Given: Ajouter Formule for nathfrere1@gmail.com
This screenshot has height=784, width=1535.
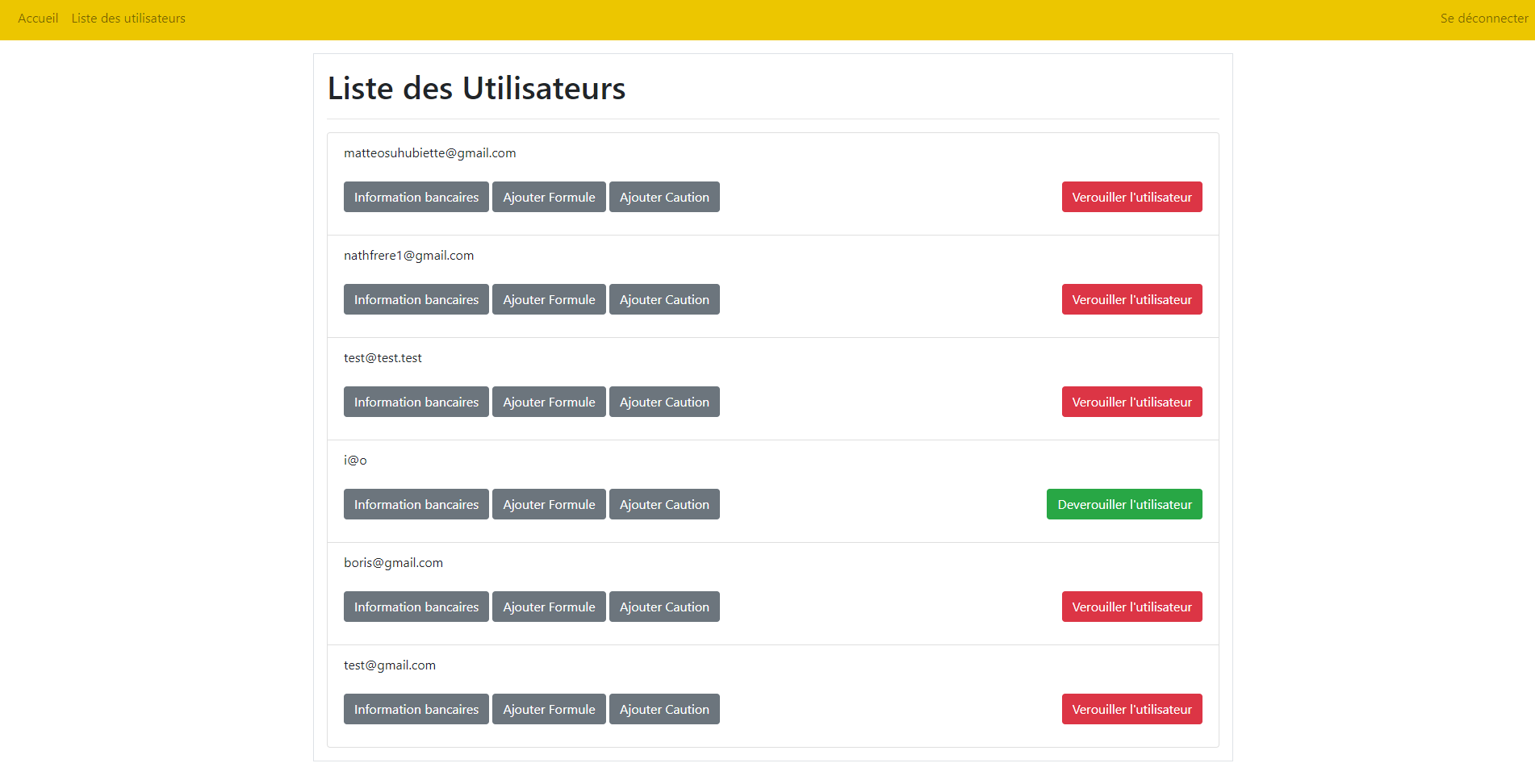Looking at the screenshot, I should point(549,299).
